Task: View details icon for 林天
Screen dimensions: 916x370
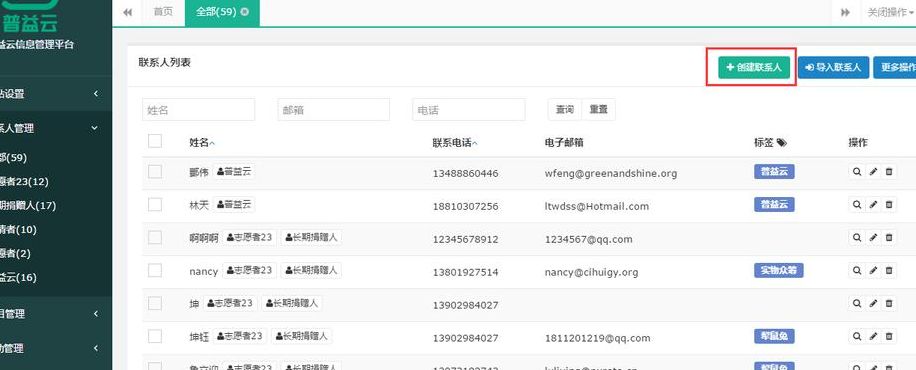Action: [x=857, y=205]
